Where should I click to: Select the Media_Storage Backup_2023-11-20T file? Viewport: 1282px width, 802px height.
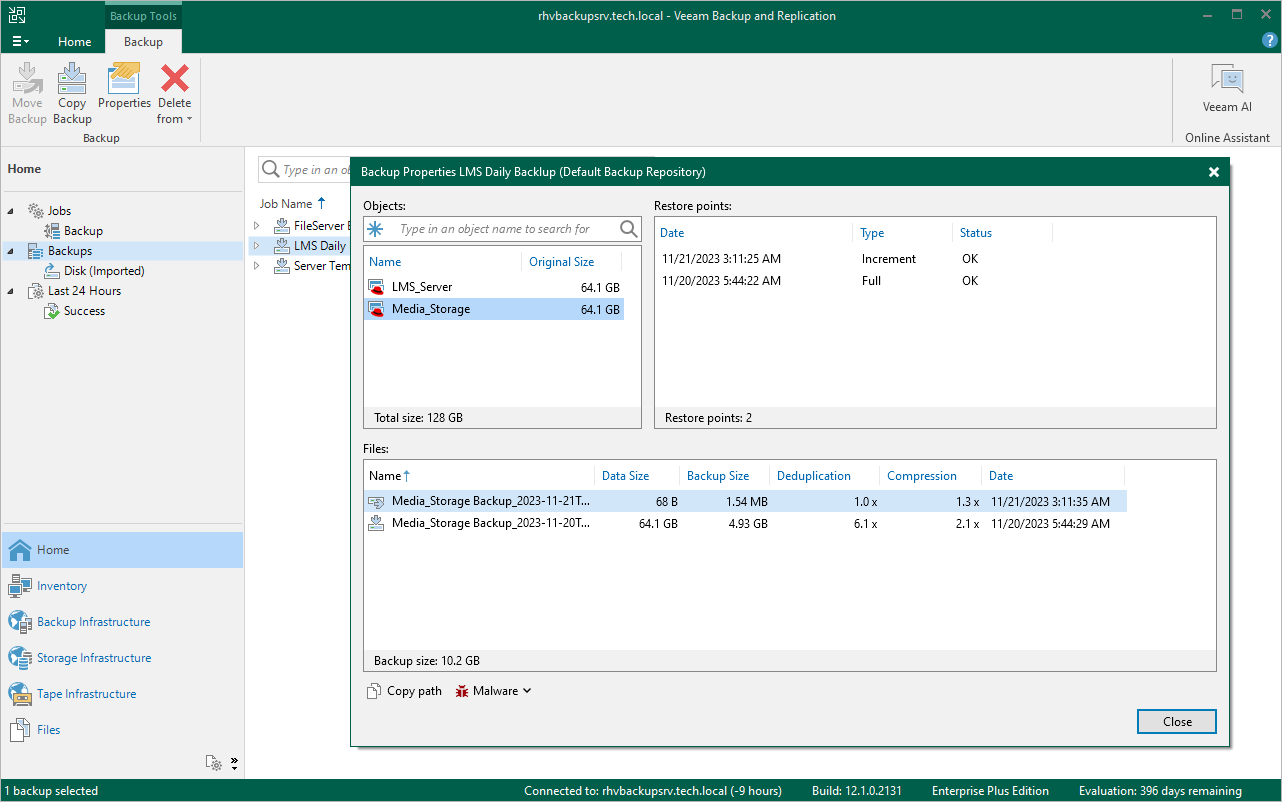(x=745, y=523)
